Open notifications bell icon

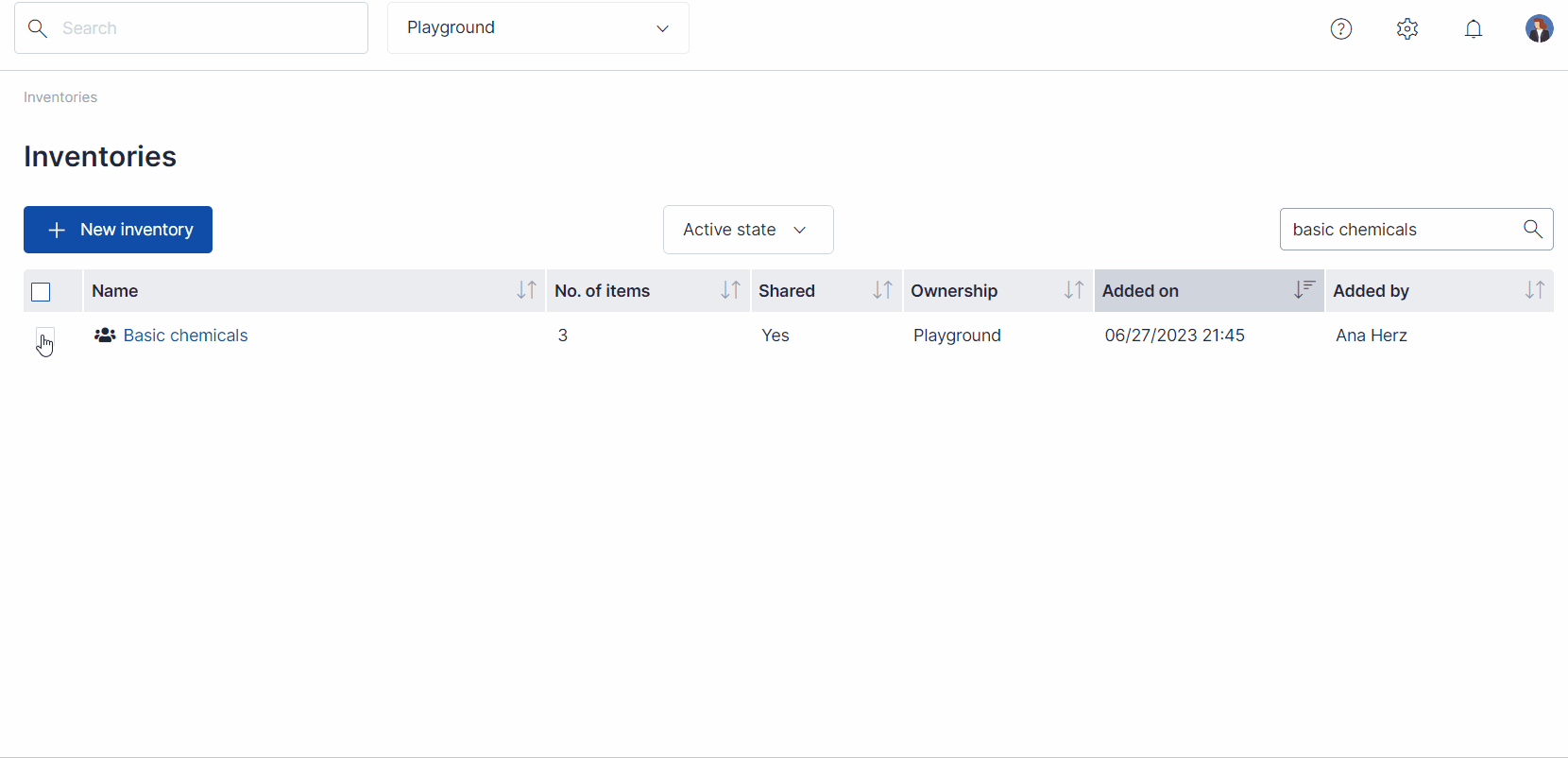[x=1473, y=28]
